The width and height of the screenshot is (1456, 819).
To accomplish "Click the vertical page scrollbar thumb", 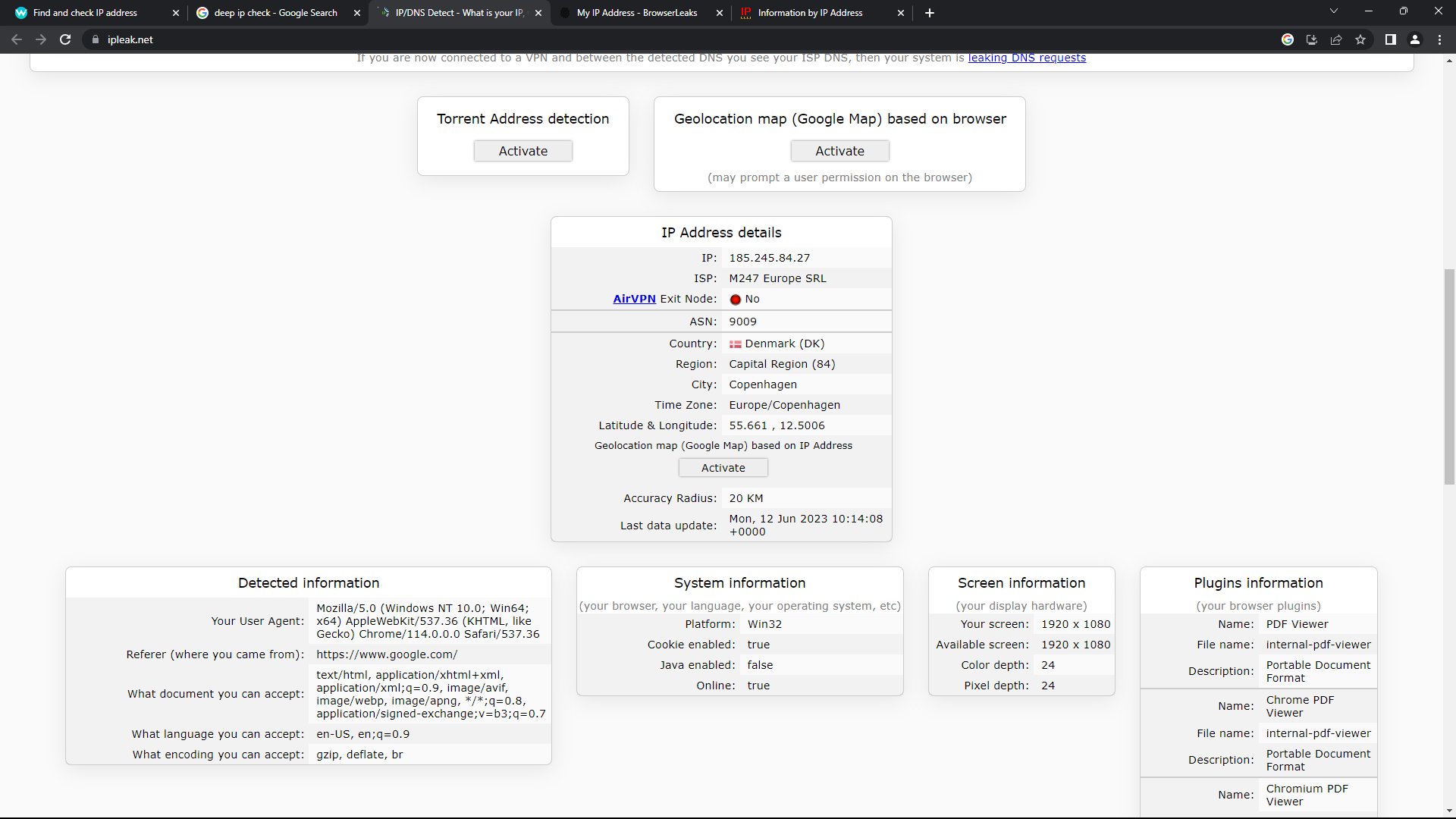I will coord(1449,375).
